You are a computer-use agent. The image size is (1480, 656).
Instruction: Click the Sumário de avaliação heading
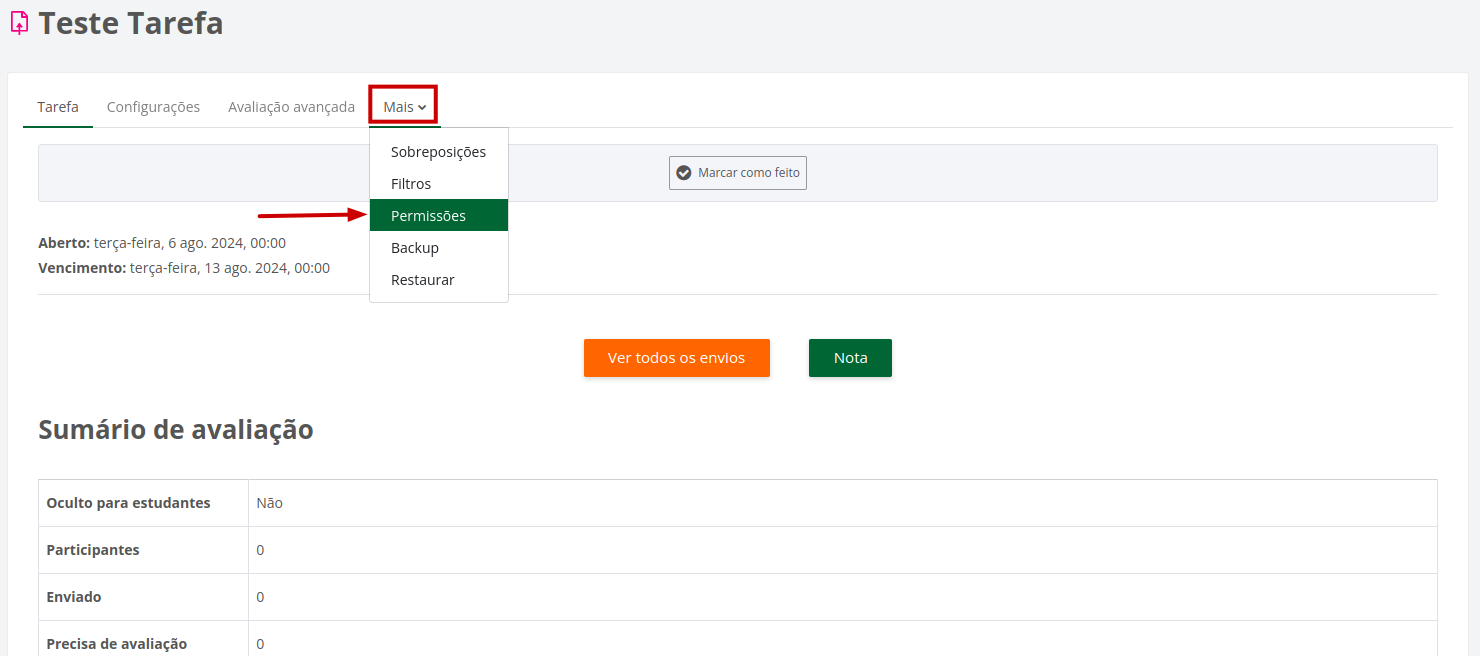coord(176,430)
